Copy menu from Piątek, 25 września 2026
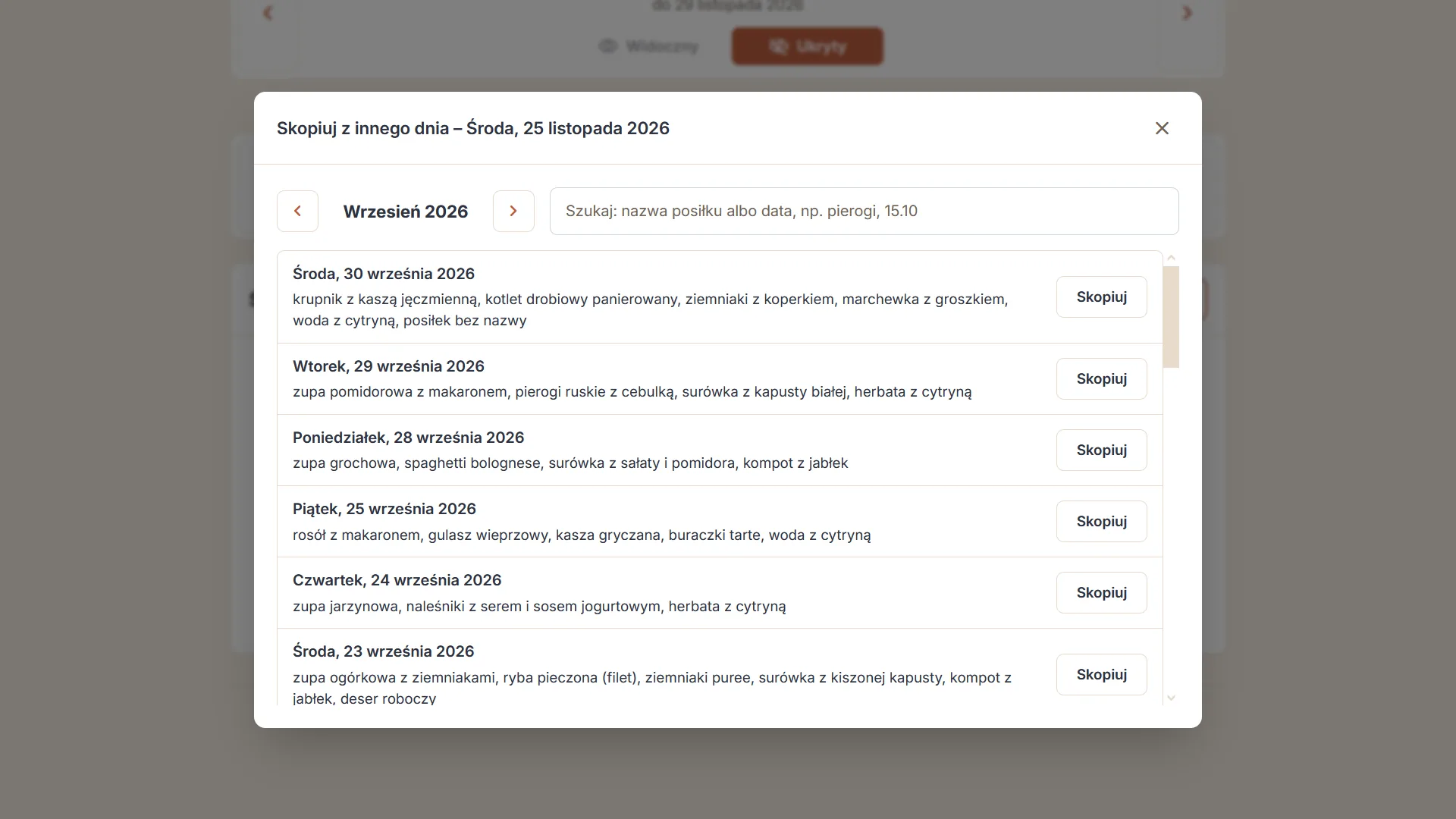 pyautogui.click(x=1101, y=521)
